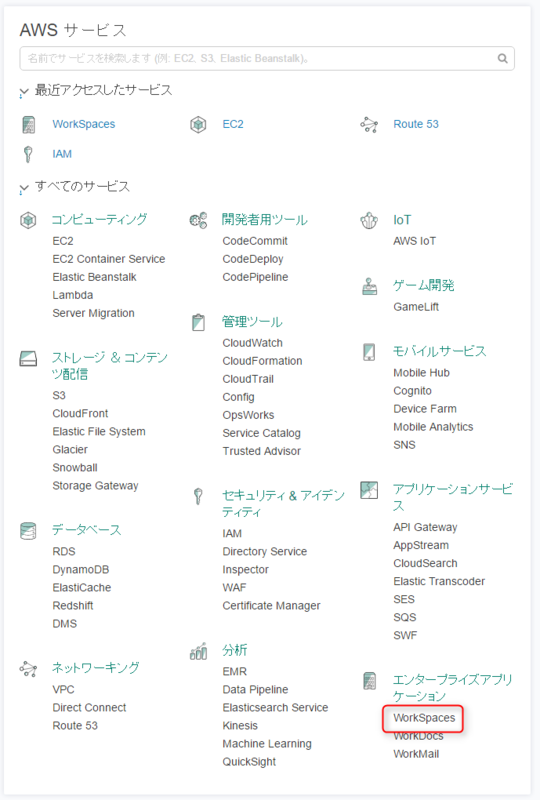Open WorkSpaces from recent services

[x=84, y=124]
